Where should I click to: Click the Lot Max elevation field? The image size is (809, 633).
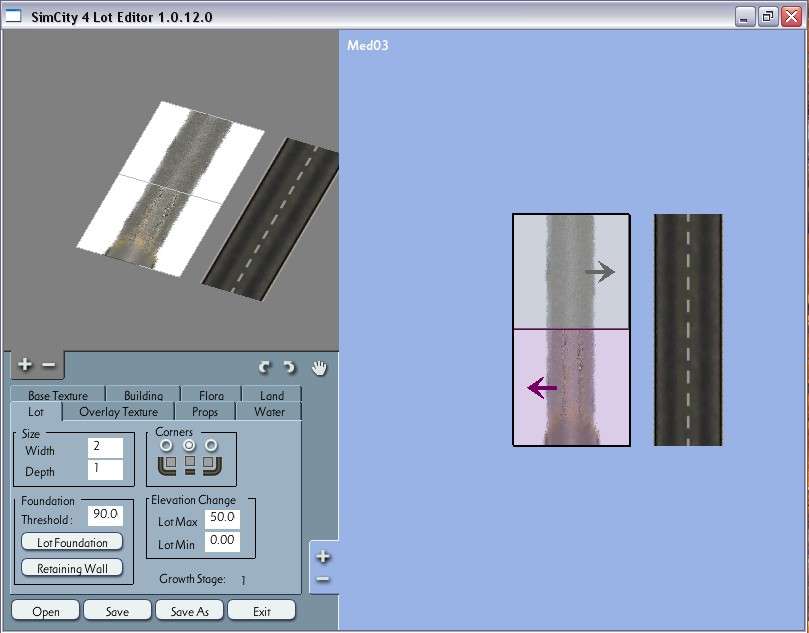tap(222, 518)
